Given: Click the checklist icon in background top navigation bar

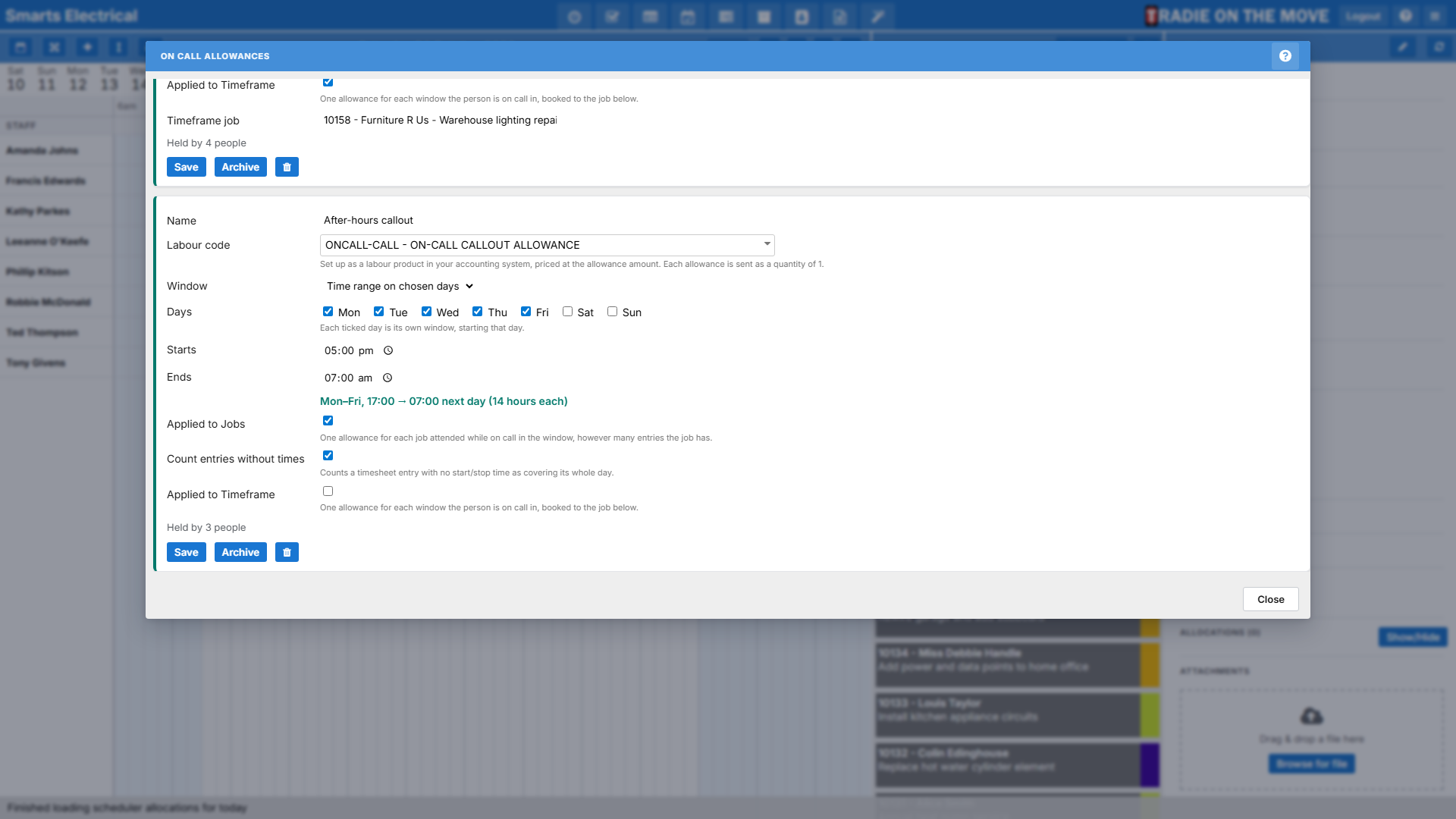Looking at the screenshot, I should (x=612, y=17).
